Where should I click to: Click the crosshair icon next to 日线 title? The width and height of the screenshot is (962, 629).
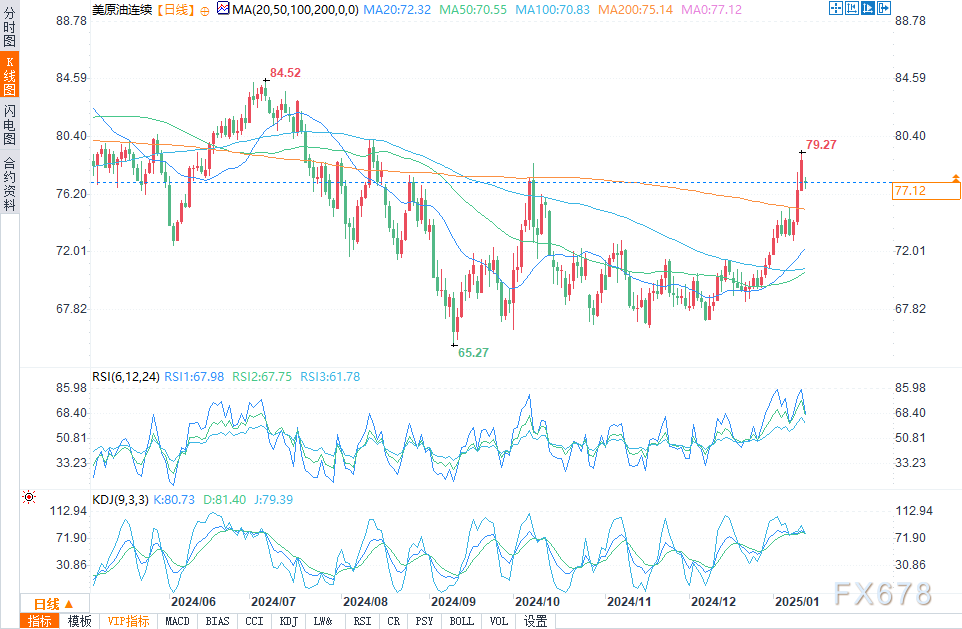coord(204,9)
